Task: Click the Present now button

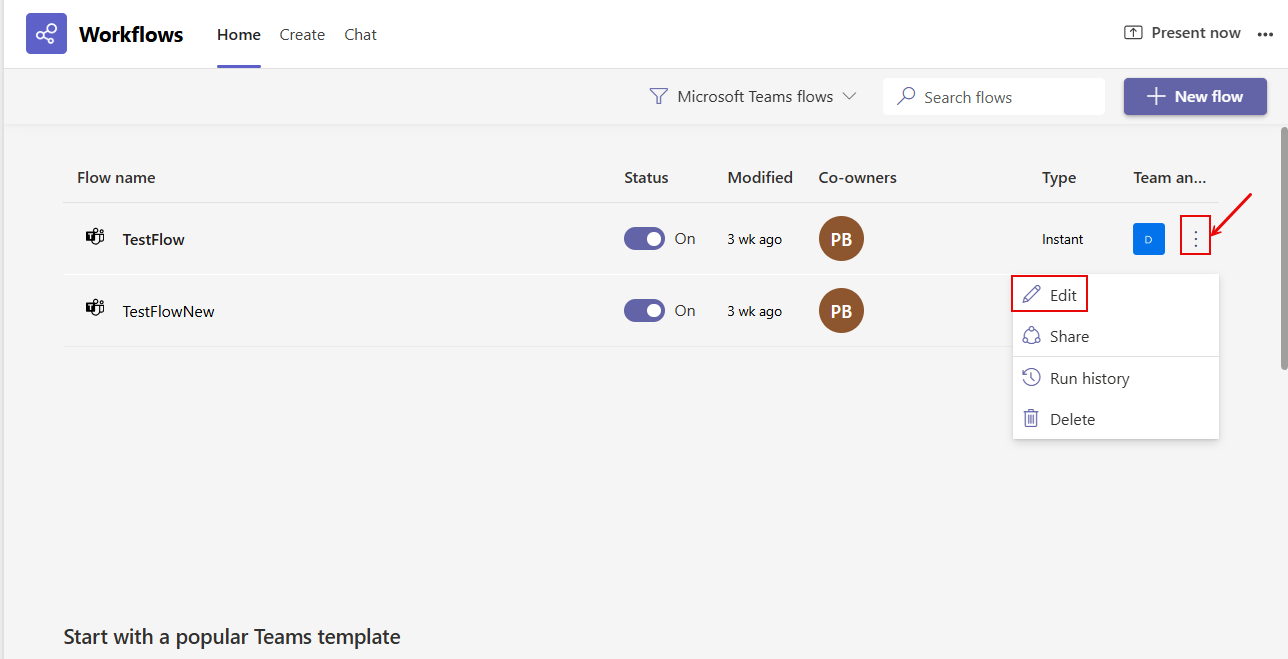Action: (x=1182, y=33)
